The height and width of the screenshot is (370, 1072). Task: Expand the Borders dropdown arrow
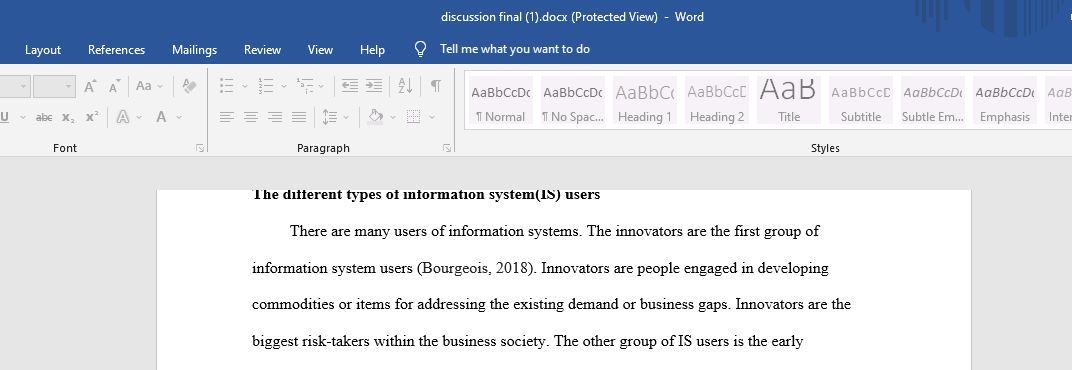(431, 117)
